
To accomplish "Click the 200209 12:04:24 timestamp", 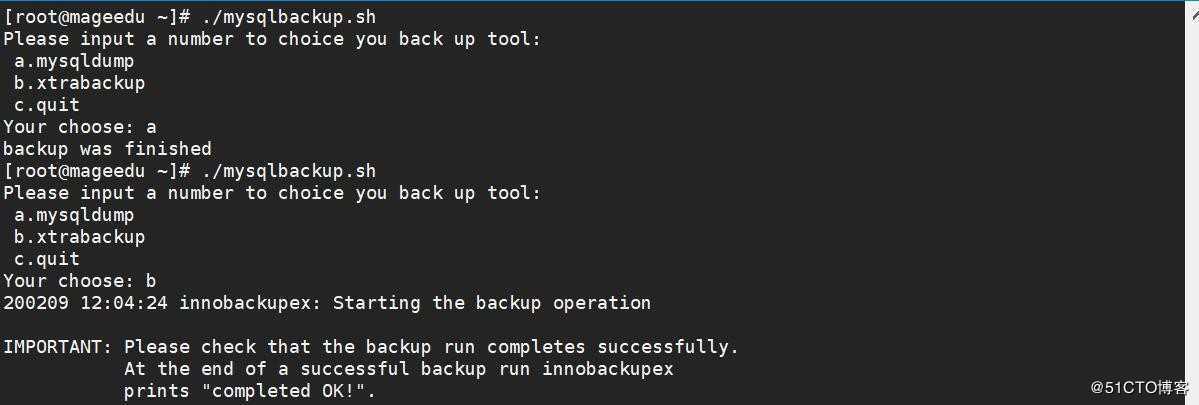I will (x=85, y=303).
